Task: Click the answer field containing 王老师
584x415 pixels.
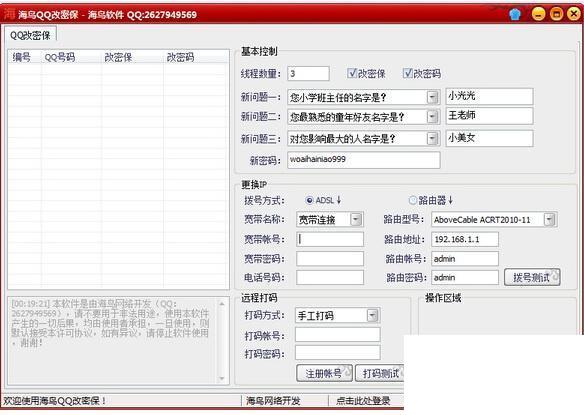Action: point(489,116)
